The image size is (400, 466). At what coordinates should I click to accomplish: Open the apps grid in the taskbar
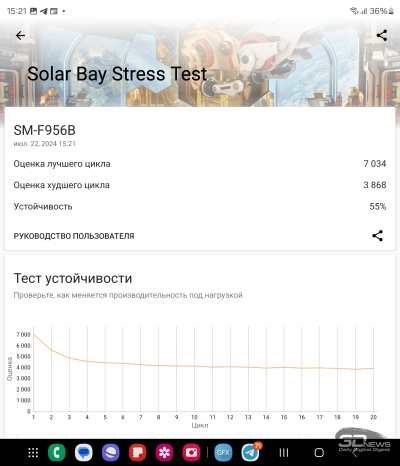(x=33, y=453)
